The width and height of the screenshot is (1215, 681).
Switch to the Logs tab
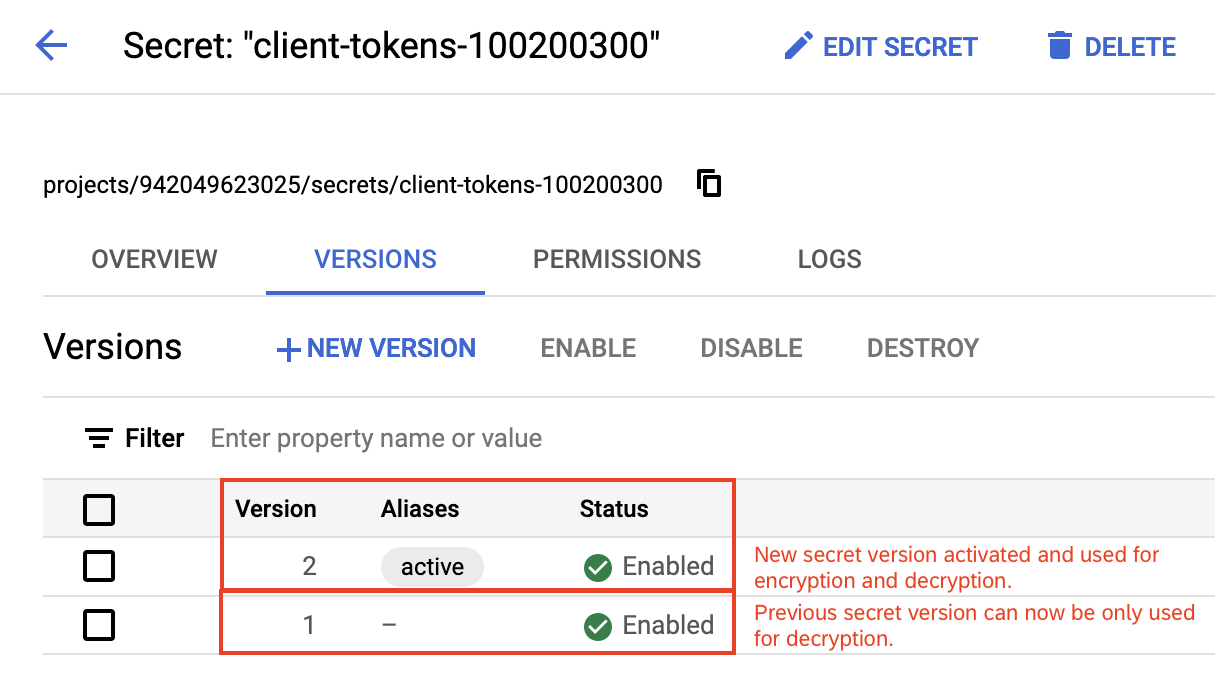(x=829, y=259)
